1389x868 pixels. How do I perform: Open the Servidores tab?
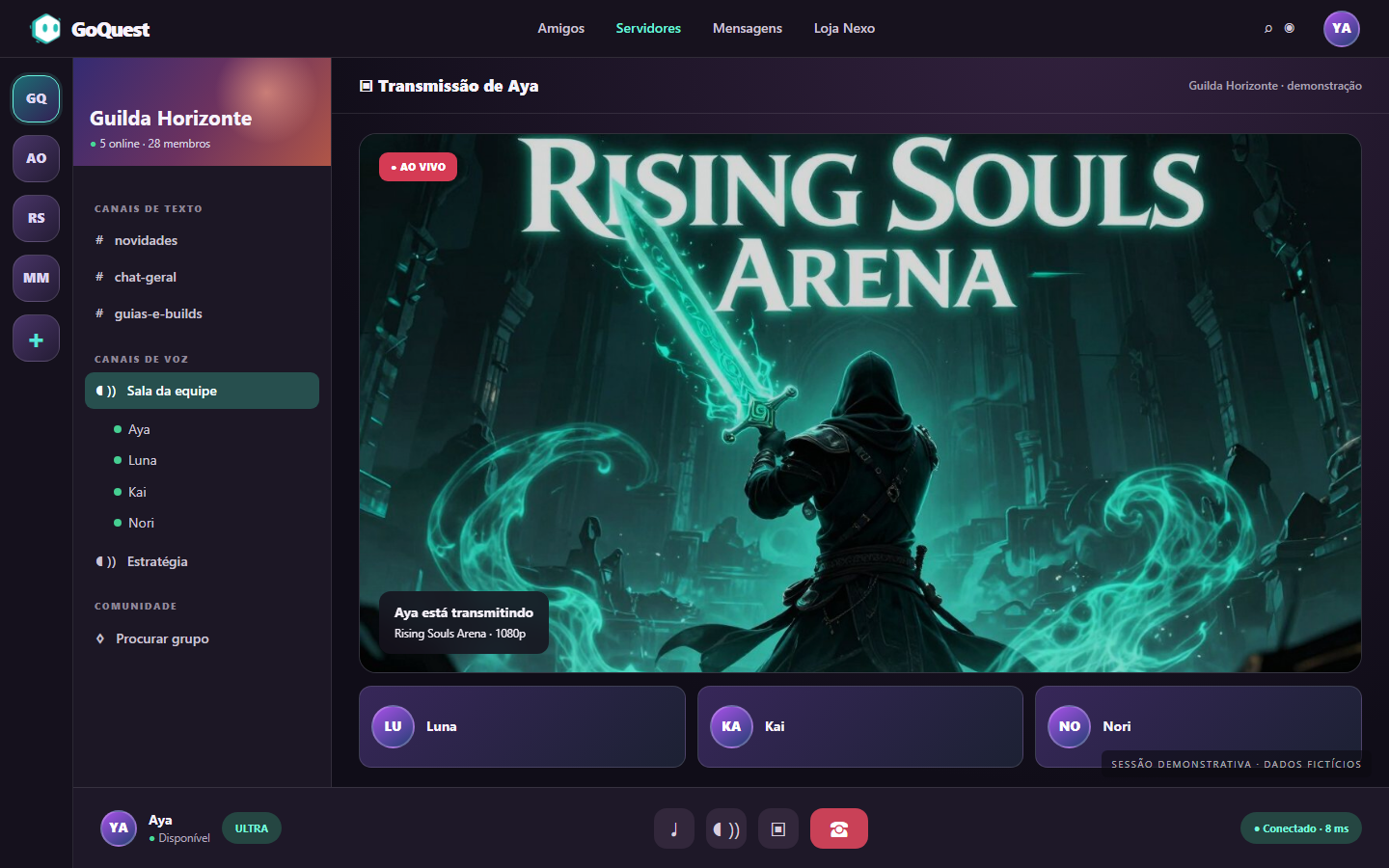pos(648,28)
